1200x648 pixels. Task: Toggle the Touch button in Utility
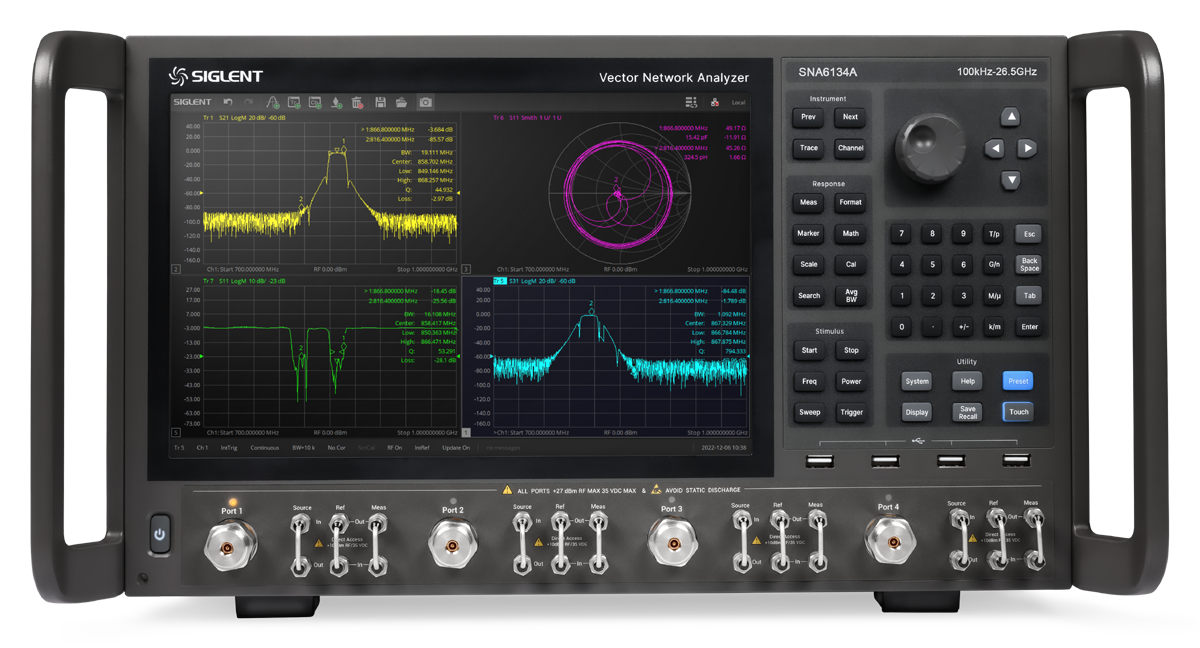1018,412
